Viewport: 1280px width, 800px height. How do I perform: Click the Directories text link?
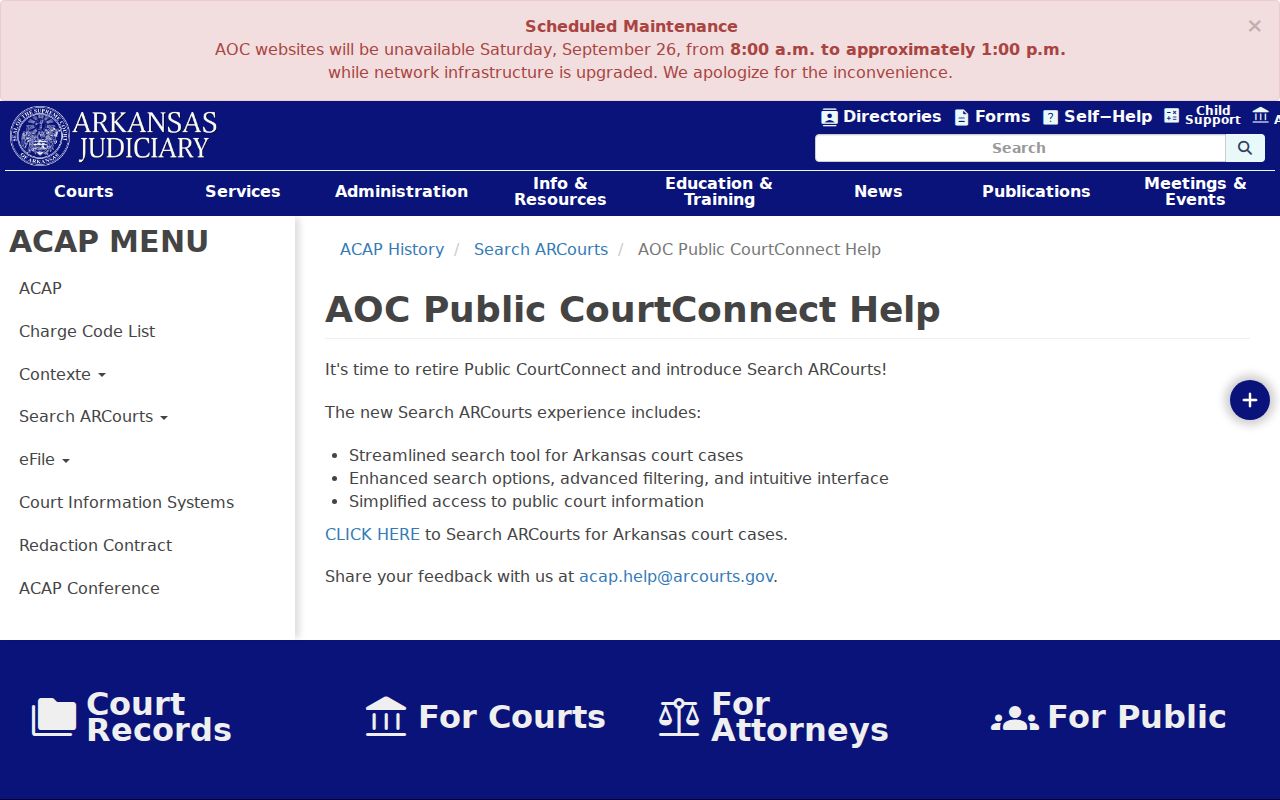click(x=892, y=117)
